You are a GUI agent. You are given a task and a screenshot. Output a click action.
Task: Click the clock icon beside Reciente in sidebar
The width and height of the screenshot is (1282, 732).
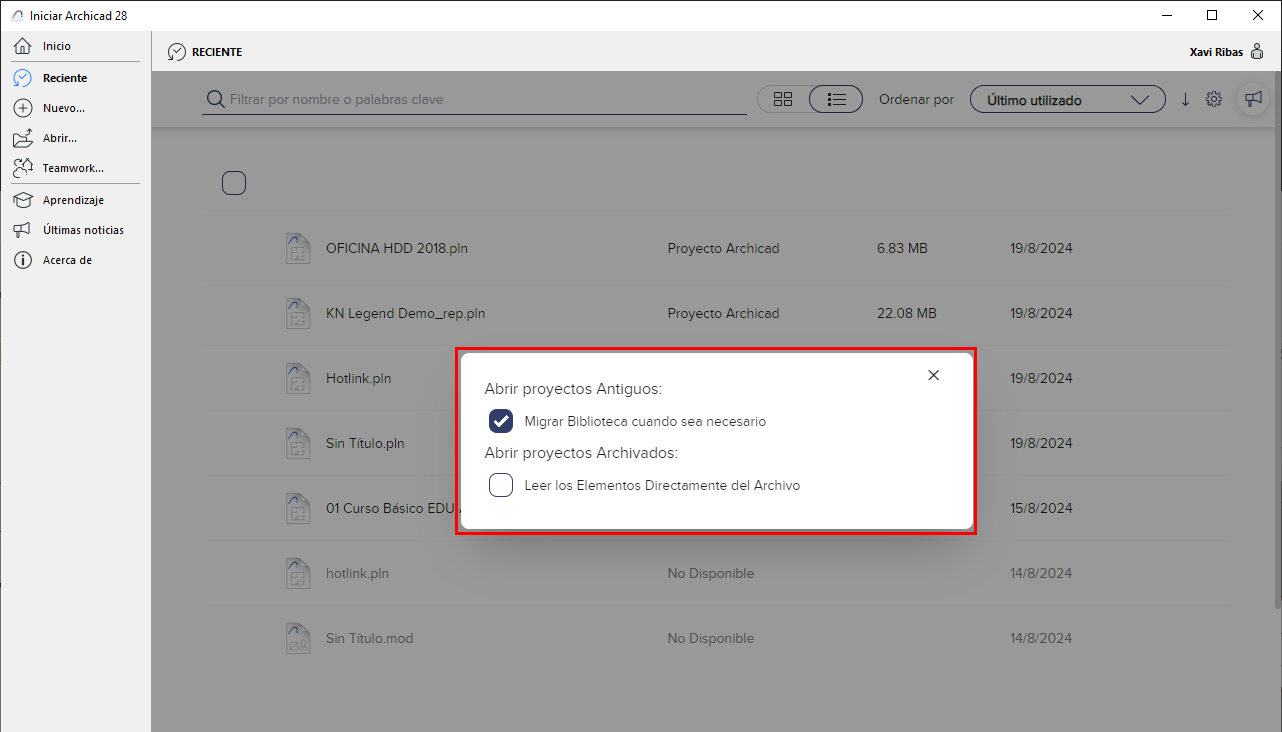coord(23,78)
